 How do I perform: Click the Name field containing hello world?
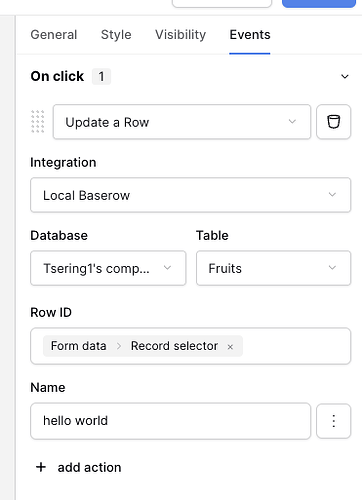coord(171,421)
